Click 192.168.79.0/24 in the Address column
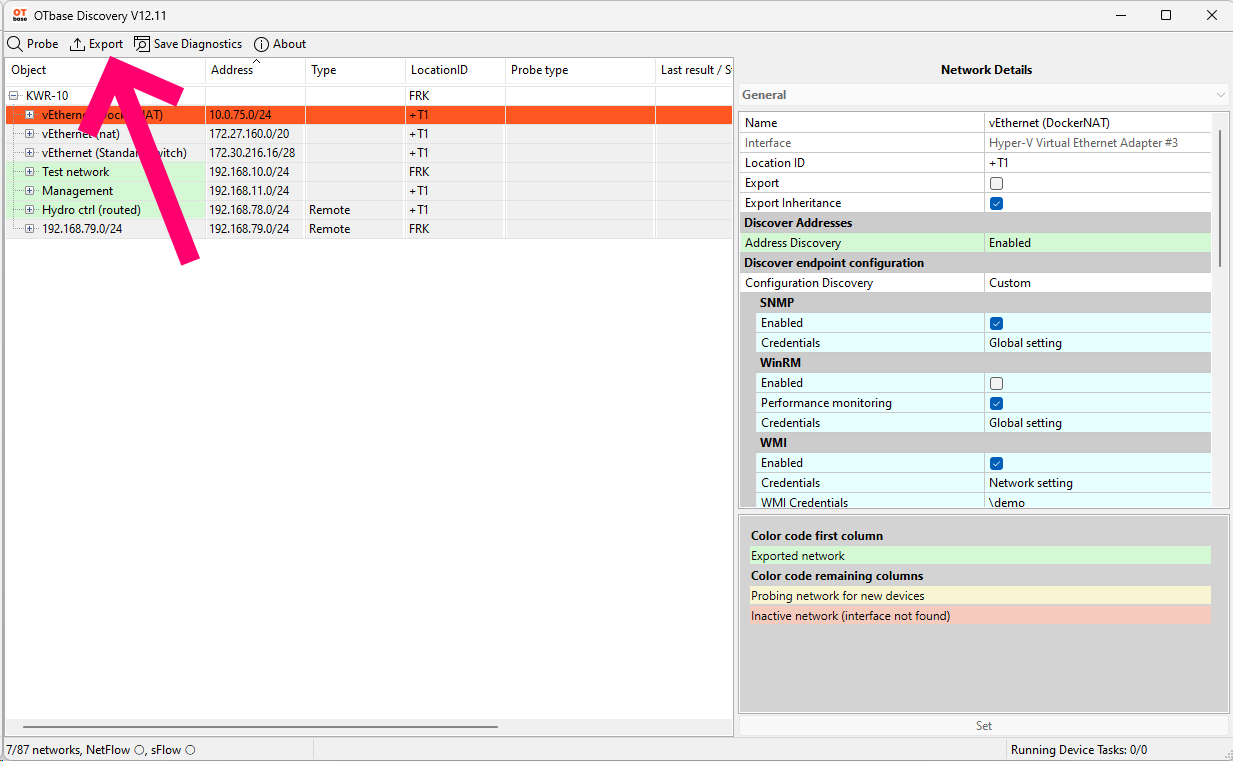The height and width of the screenshot is (761, 1233). pos(249,229)
